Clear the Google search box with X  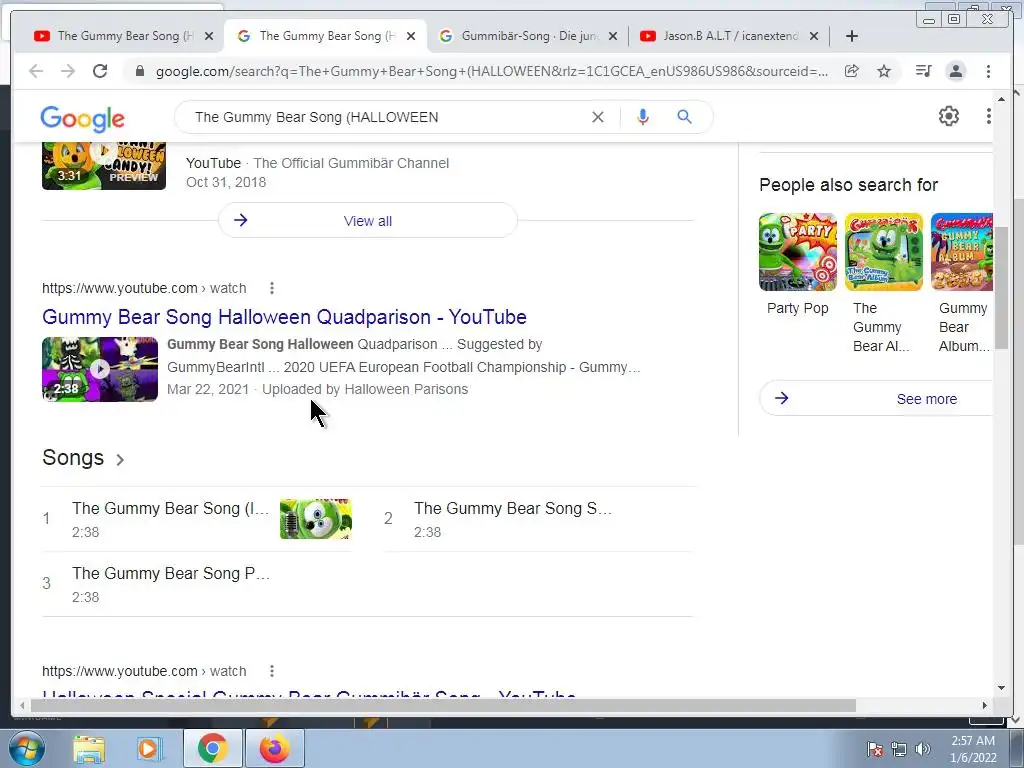pos(598,117)
